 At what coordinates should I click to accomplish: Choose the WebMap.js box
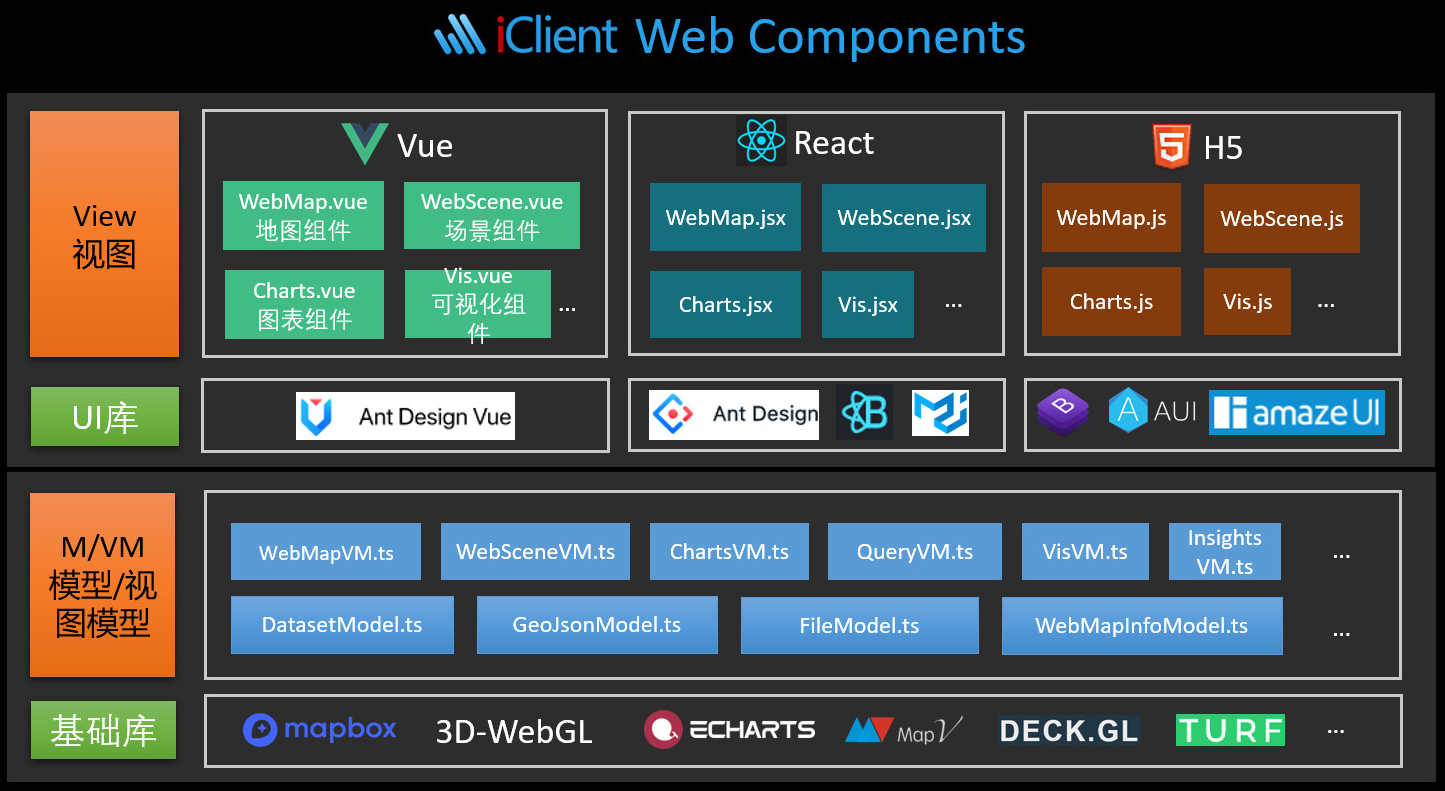click(x=1111, y=217)
